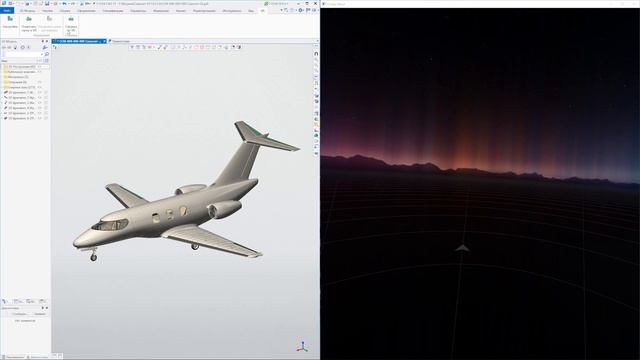The height and width of the screenshot is (360, 640).
Task: Click the filter funnel icon on view toolbar
Action: 132,47
